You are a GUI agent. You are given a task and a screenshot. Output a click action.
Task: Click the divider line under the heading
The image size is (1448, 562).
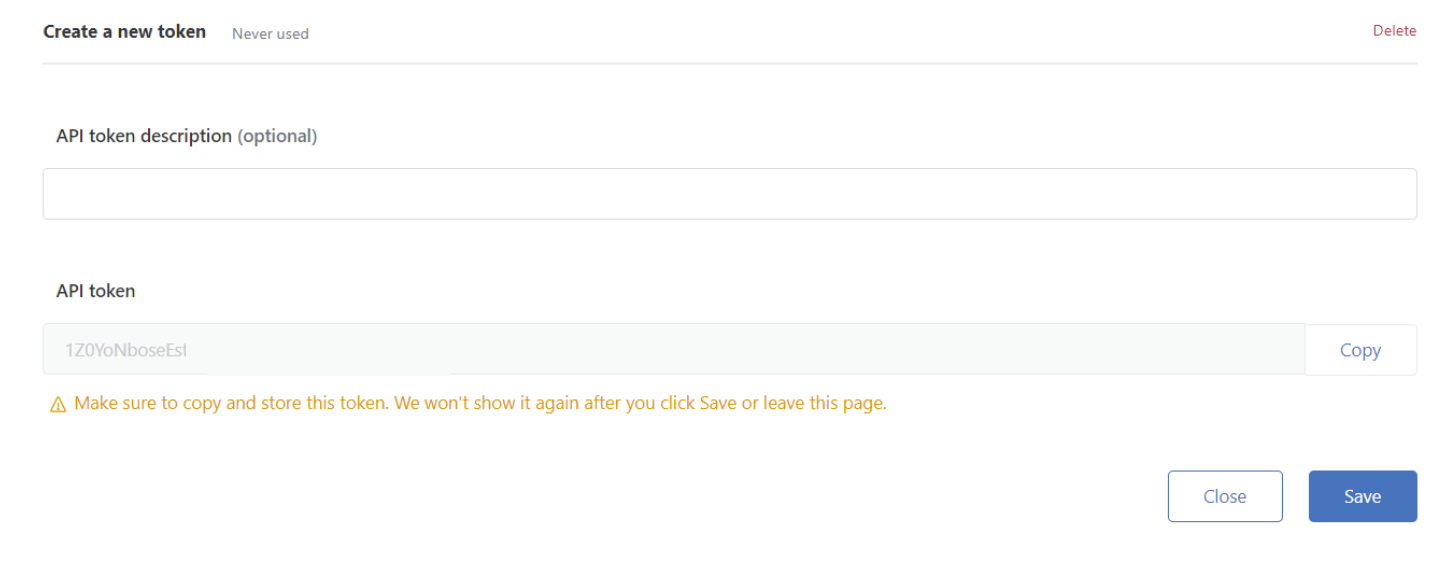point(729,63)
